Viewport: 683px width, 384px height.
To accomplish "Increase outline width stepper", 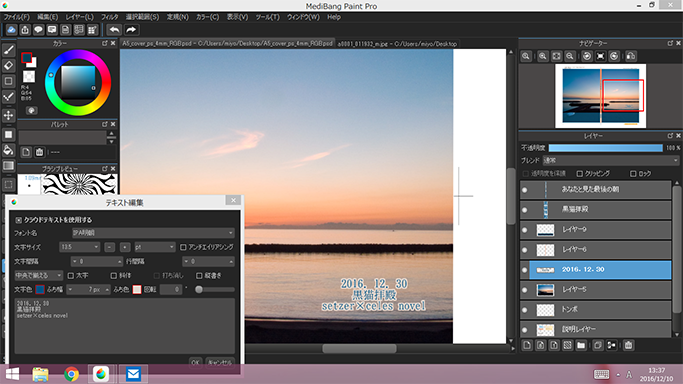I will pyautogui.click(x=107, y=290).
